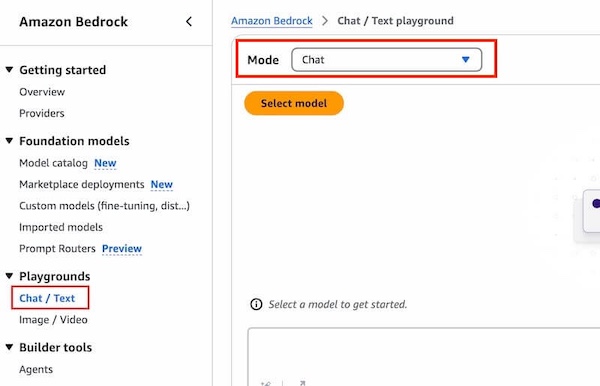
Task: Open the Providers page
Action: pos(42,113)
